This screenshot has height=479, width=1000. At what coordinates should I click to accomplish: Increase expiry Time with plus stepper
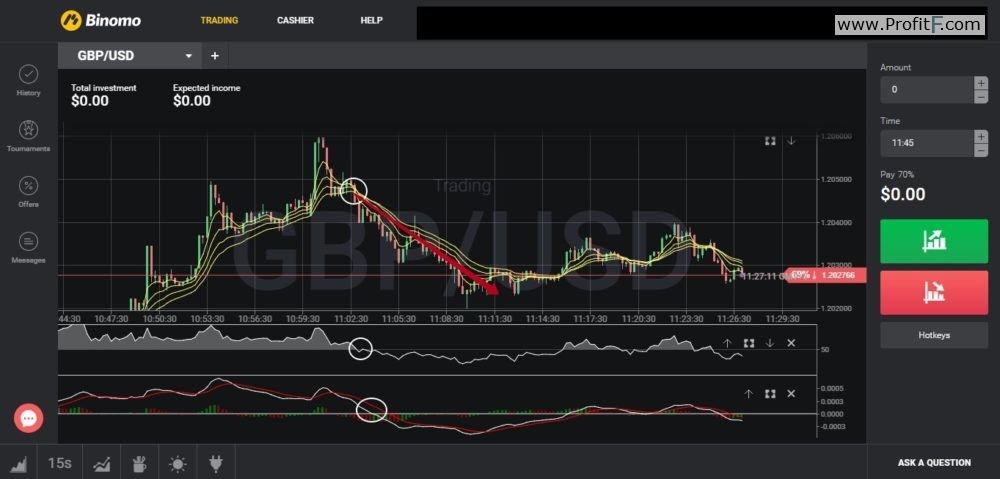pyautogui.click(x=981, y=136)
